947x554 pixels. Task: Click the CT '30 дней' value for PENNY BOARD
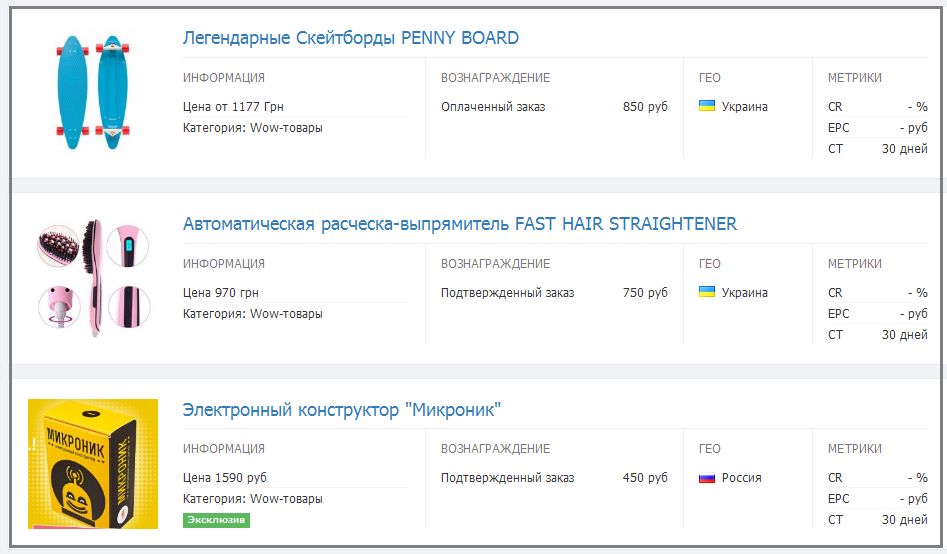pos(904,149)
